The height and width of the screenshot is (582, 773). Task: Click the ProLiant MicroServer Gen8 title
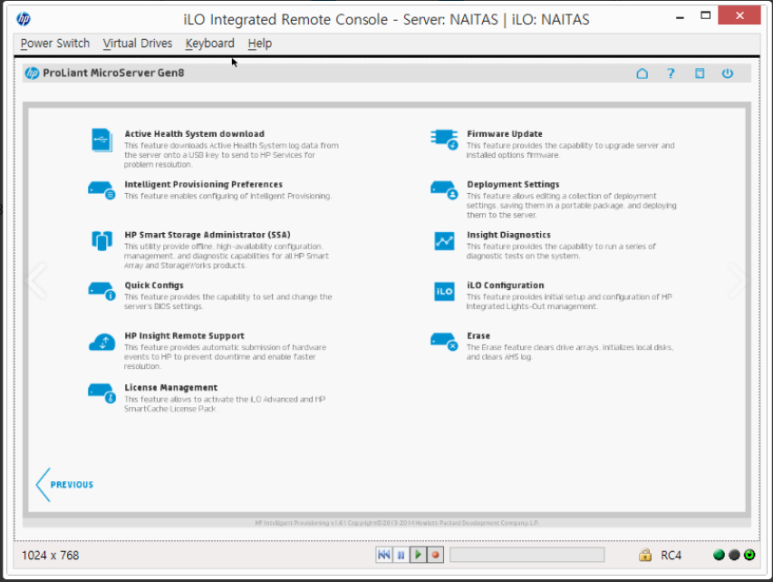tap(113, 73)
